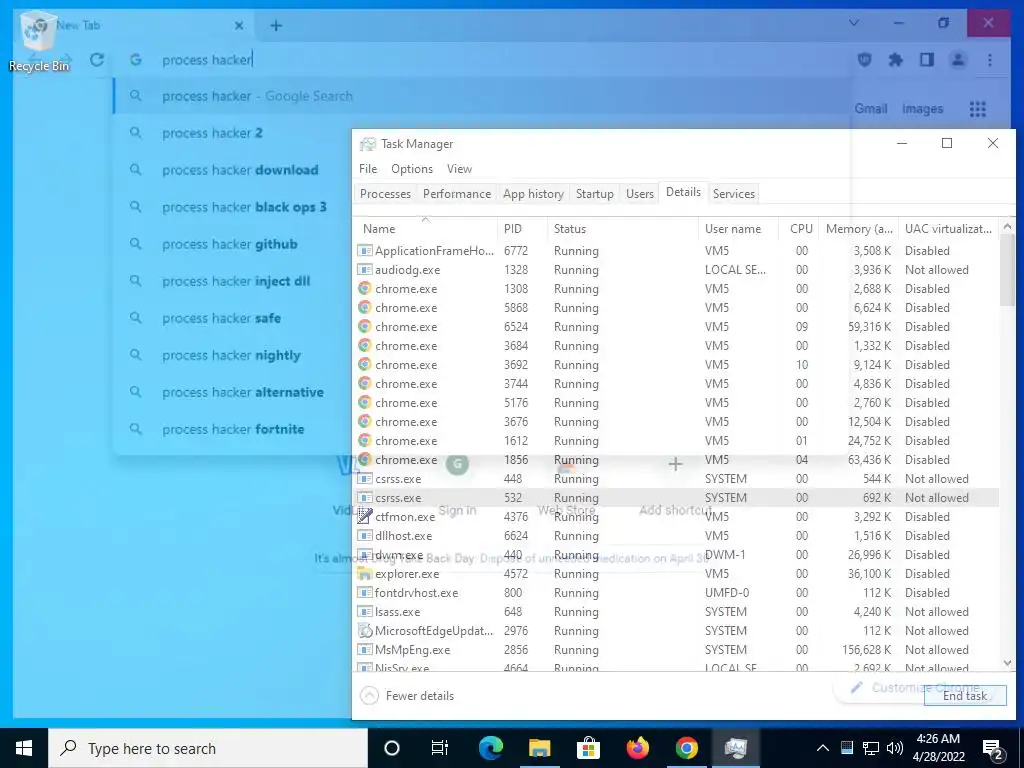1024x768 pixels.
Task: Click Type here to search box
Action: (208, 748)
